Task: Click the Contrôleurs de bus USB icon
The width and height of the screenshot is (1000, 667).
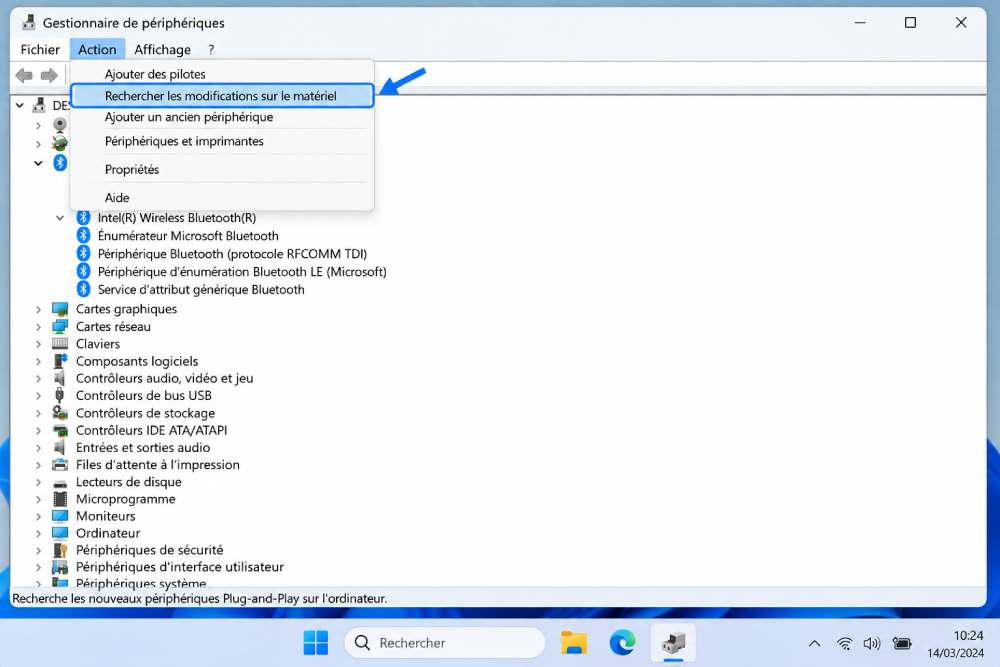Action: click(x=59, y=395)
